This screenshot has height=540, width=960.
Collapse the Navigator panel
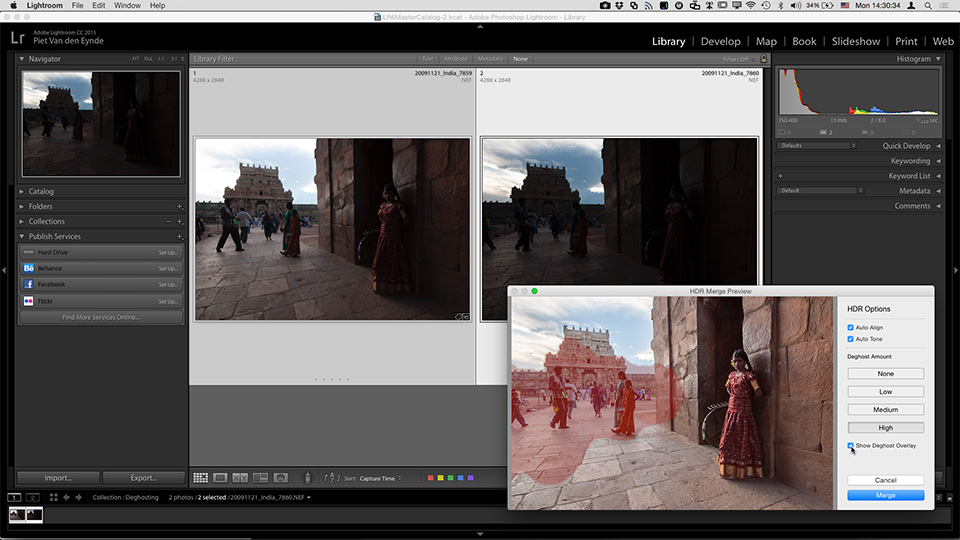coord(21,59)
